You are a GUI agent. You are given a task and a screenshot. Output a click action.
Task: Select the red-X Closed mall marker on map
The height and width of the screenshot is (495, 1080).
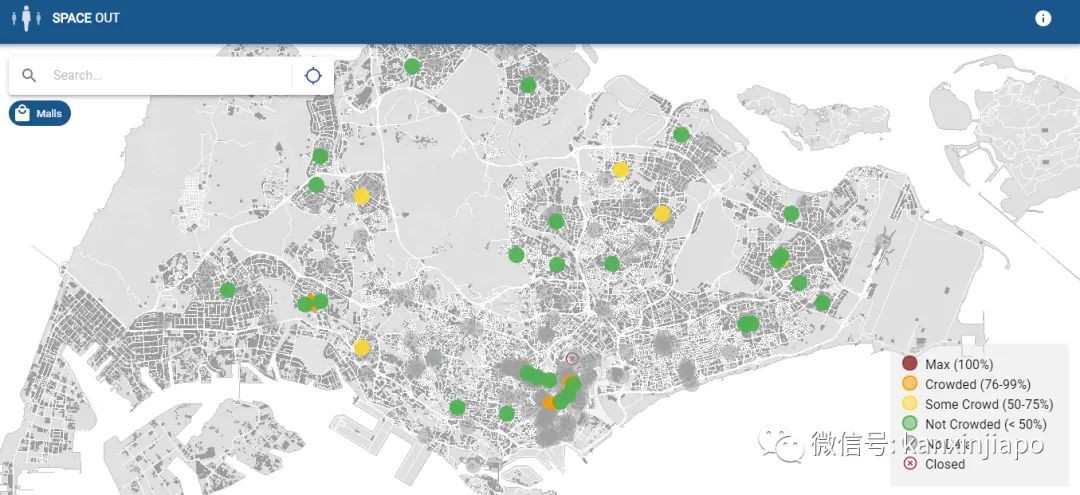pos(572,358)
